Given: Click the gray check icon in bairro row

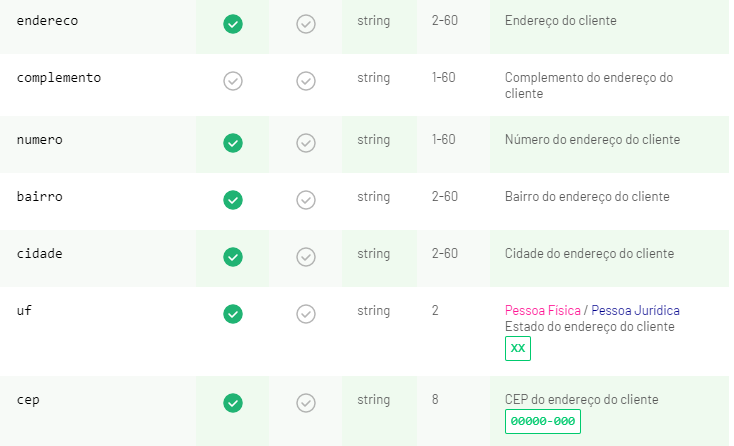Looking at the screenshot, I should click(x=306, y=200).
